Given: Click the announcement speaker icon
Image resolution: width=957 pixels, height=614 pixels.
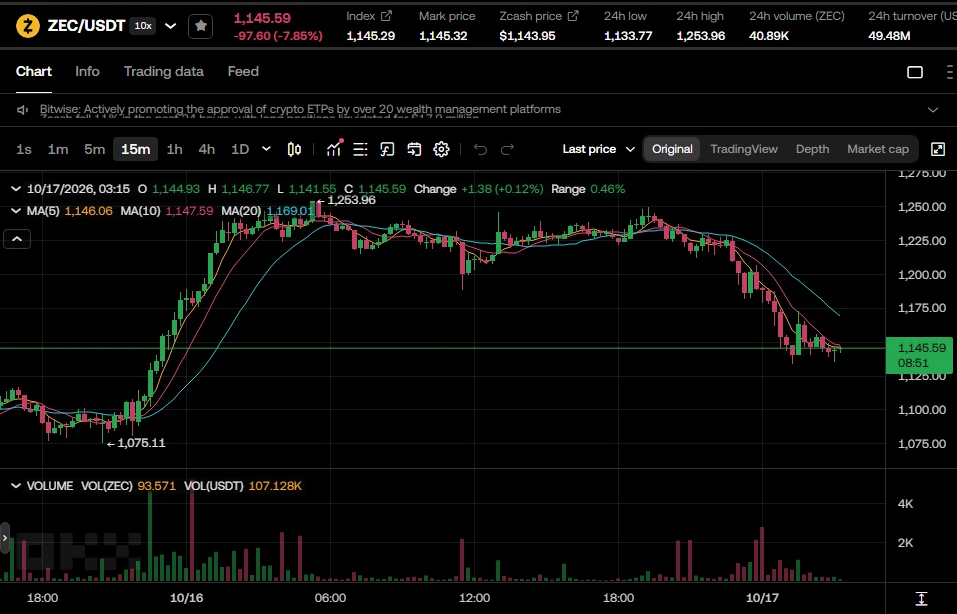Looking at the screenshot, I should click(23, 110).
